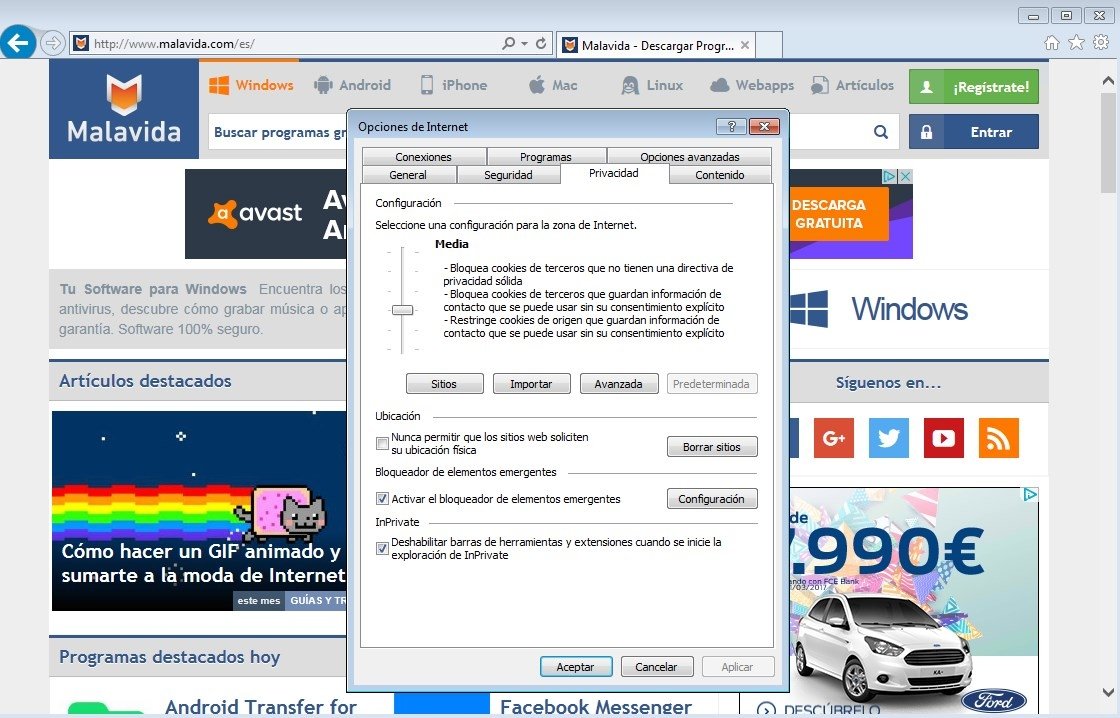Click the Entrar login button
1120x718 pixels.
[x=974, y=131]
